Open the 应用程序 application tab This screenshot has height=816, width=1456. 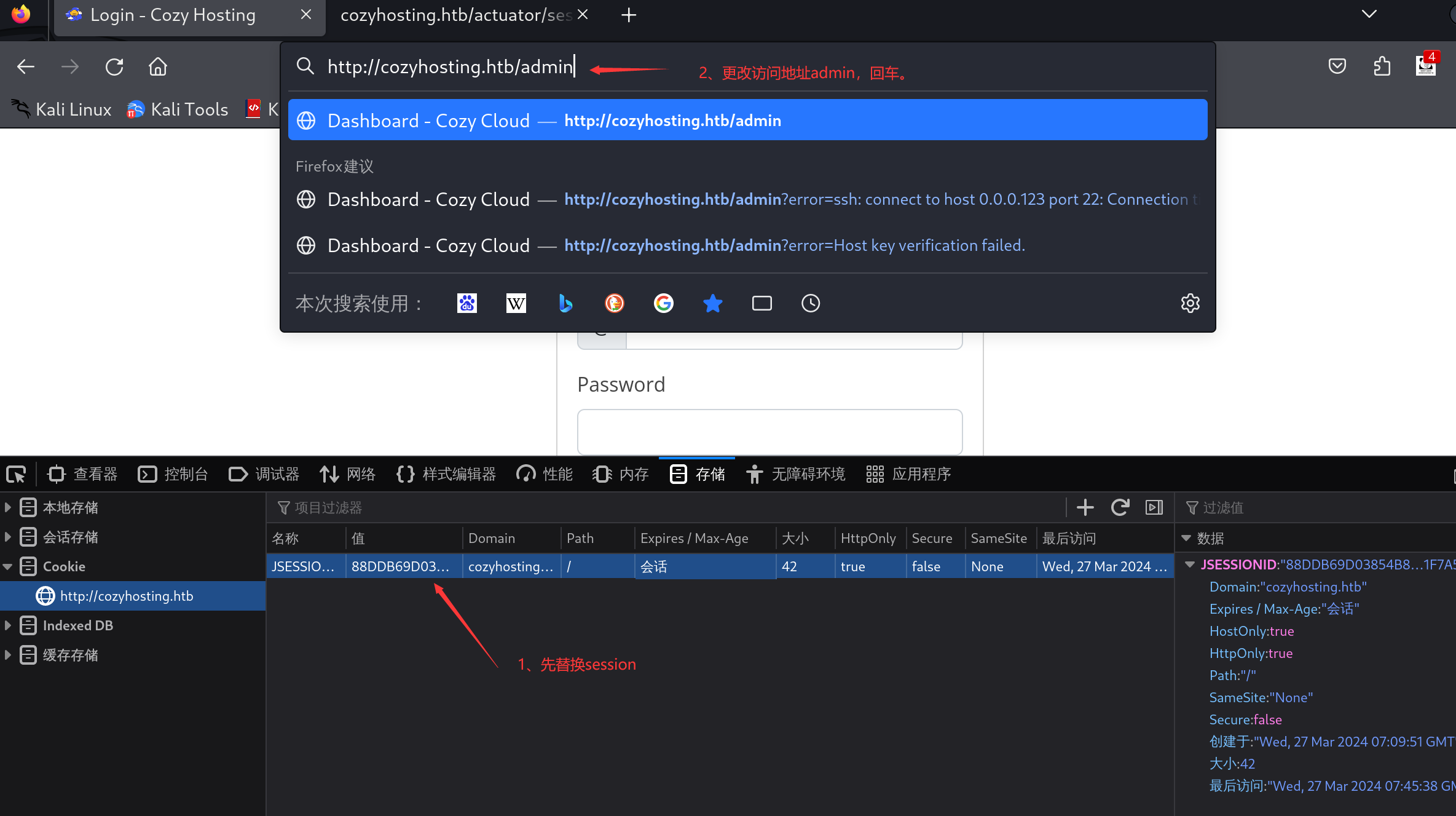pos(908,474)
